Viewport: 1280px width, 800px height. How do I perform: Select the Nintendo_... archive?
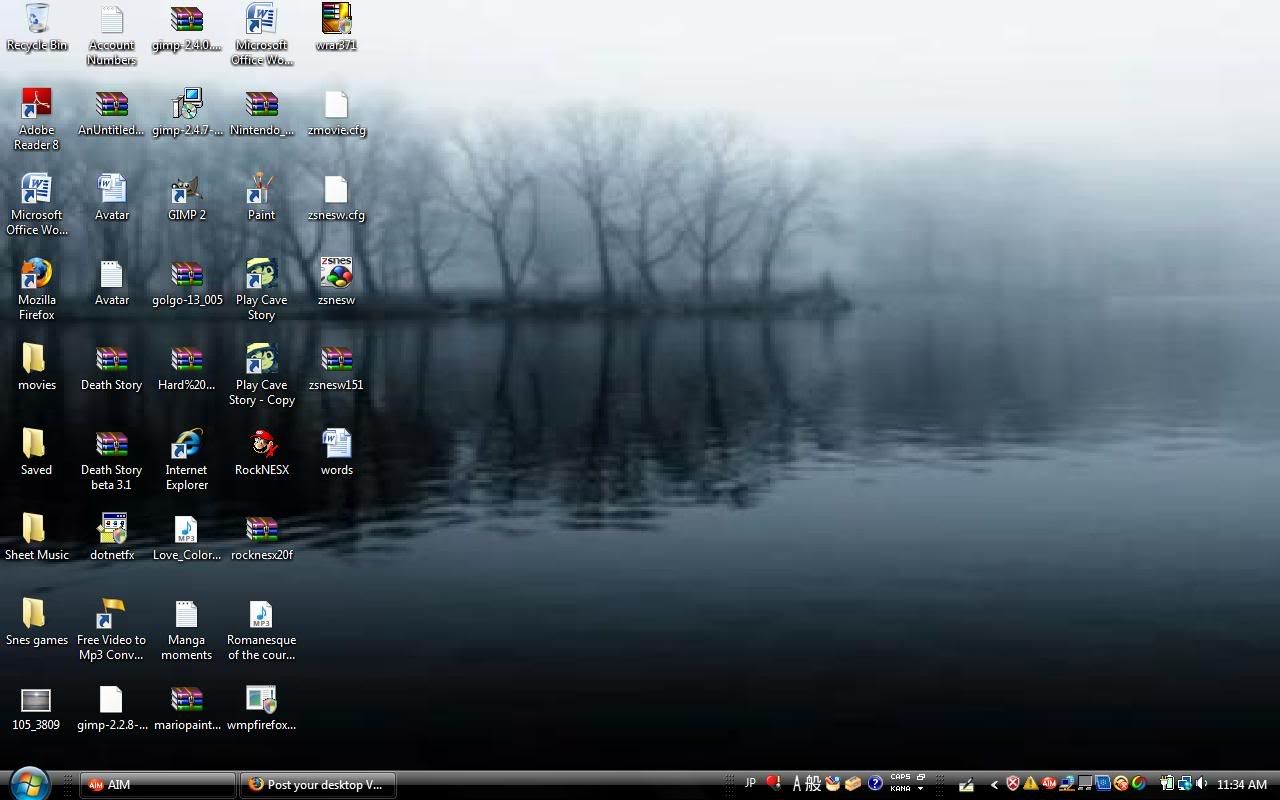(x=262, y=113)
